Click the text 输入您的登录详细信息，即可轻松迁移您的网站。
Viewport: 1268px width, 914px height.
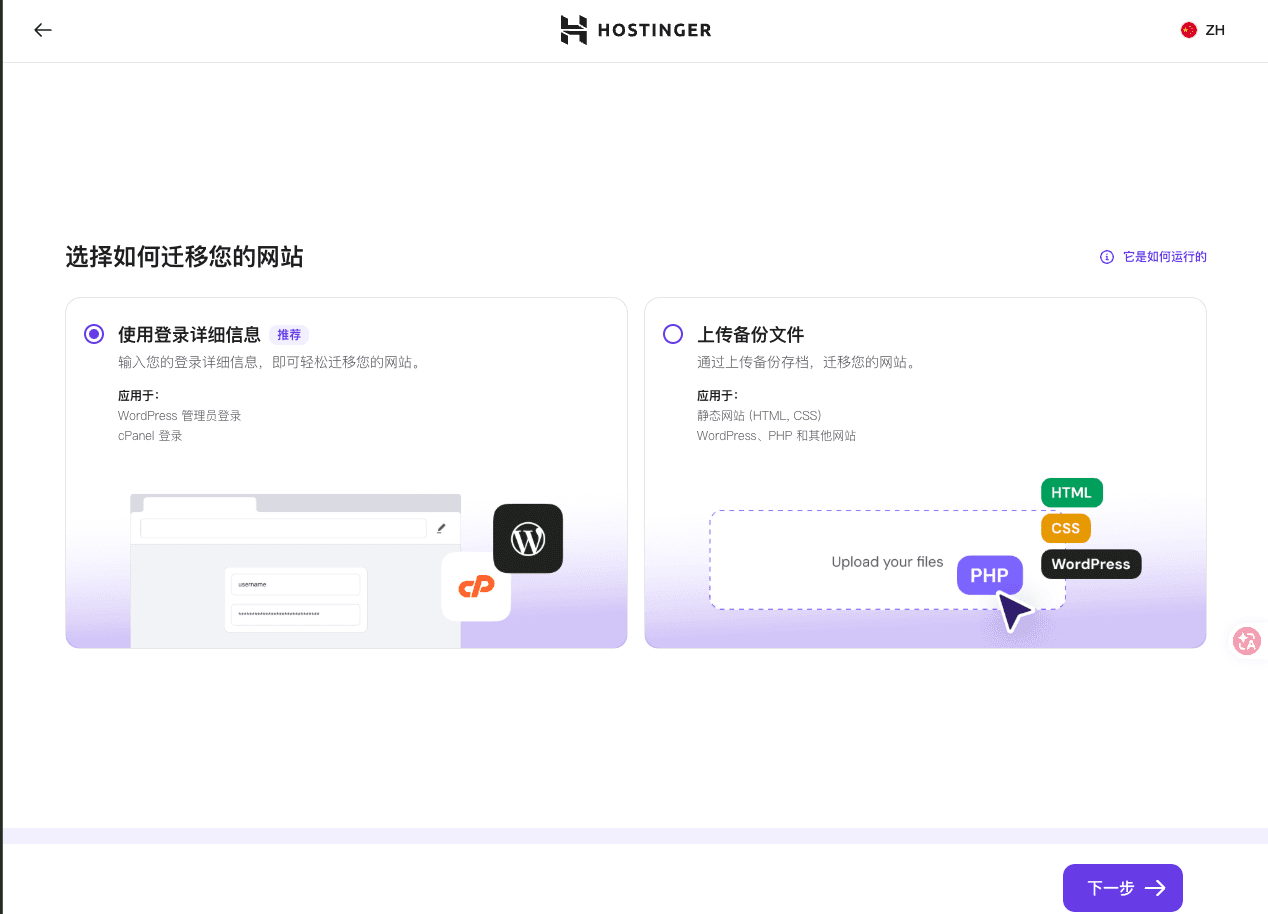pos(270,362)
